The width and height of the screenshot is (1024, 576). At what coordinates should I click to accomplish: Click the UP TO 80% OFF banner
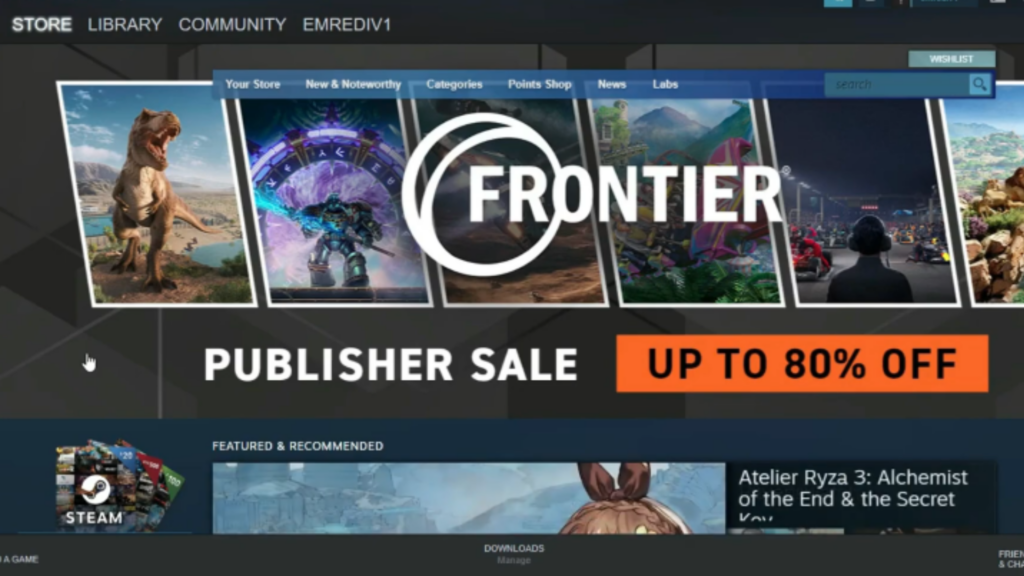pyautogui.click(x=802, y=364)
